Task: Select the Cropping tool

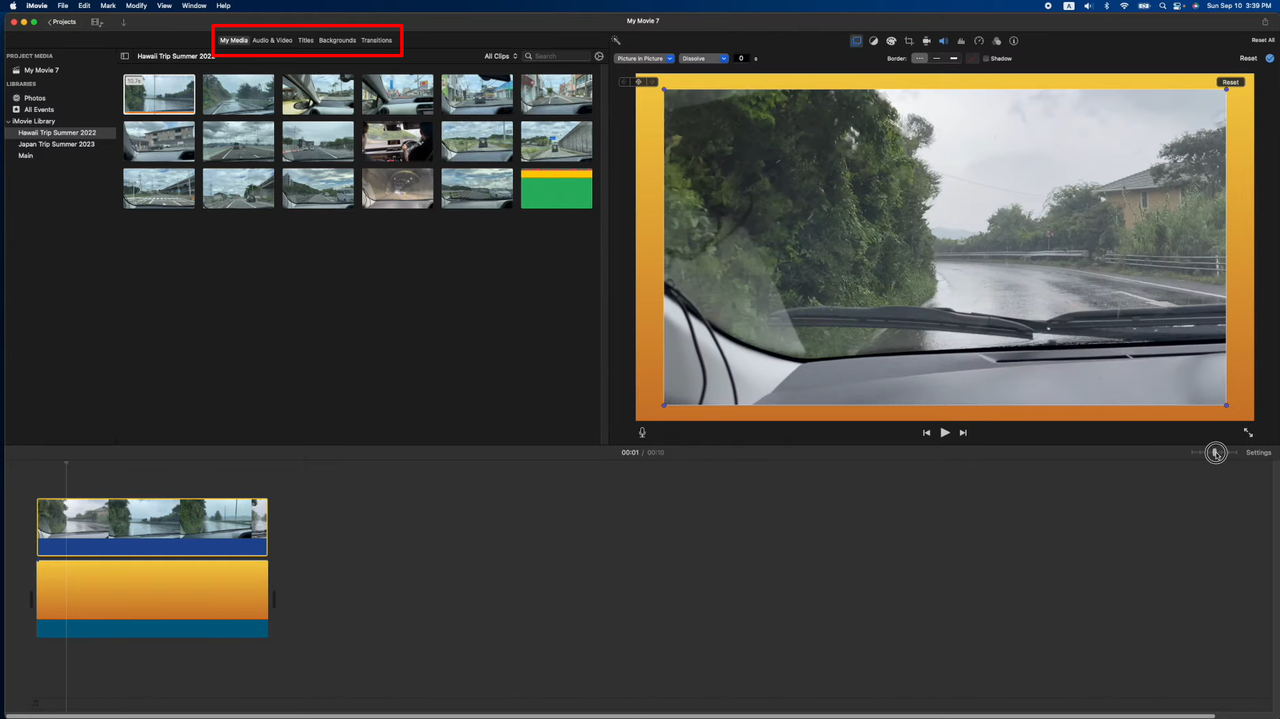Action: pyautogui.click(x=908, y=41)
